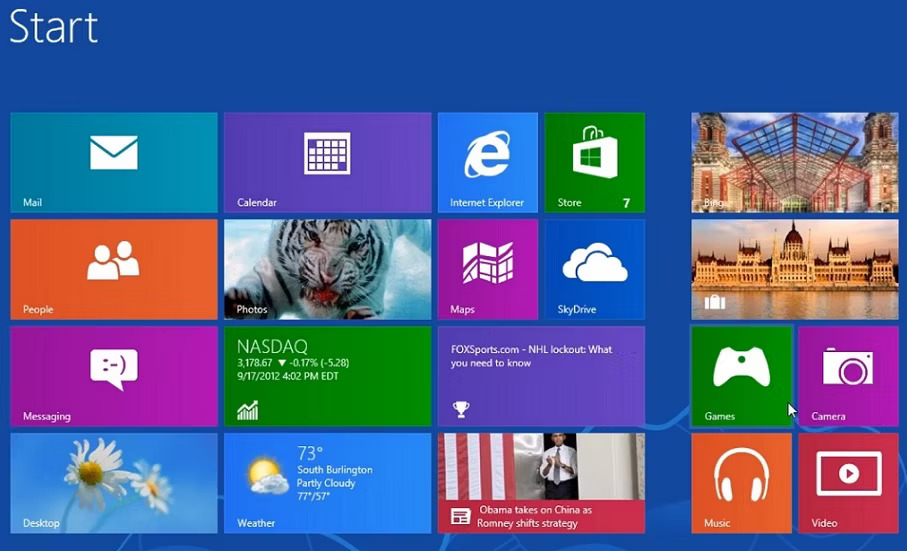This screenshot has height=551, width=907.
Task: Open the Travel tile showing parliament building
Action: (794, 269)
